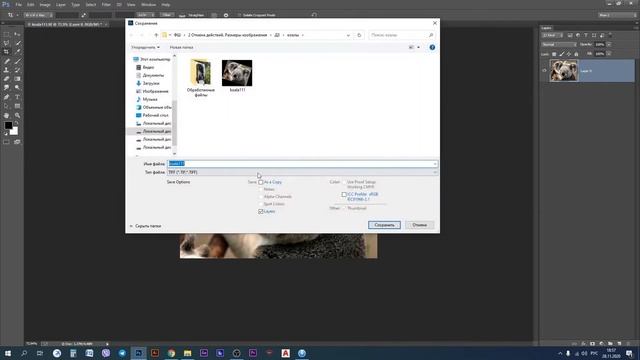Viewport: 640px width, 360px height.
Task: Select the Move tool in Photoshop toolbar
Action: tap(17, 34)
